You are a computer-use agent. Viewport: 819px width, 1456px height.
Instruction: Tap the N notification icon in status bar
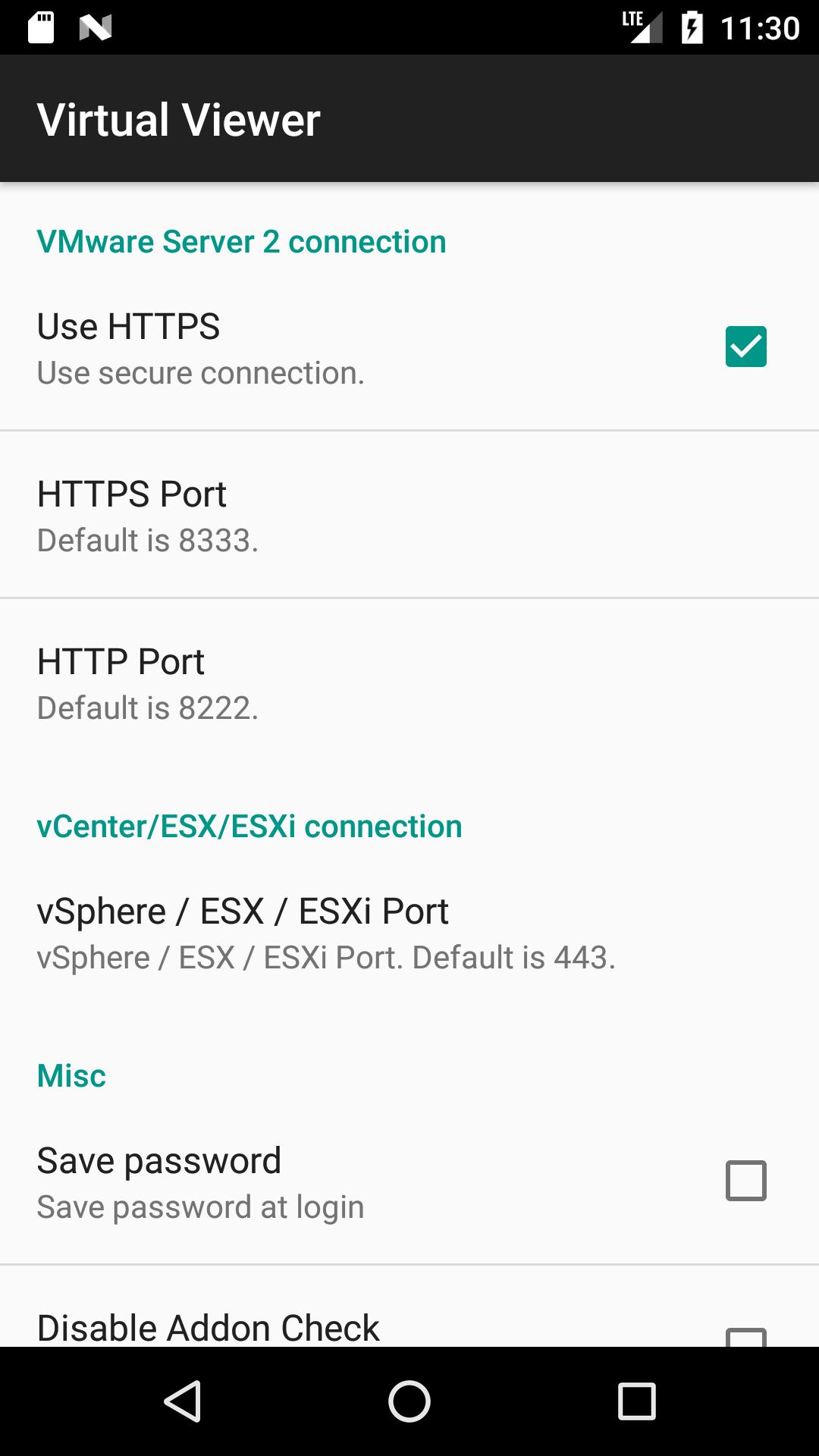click(x=96, y=28)
